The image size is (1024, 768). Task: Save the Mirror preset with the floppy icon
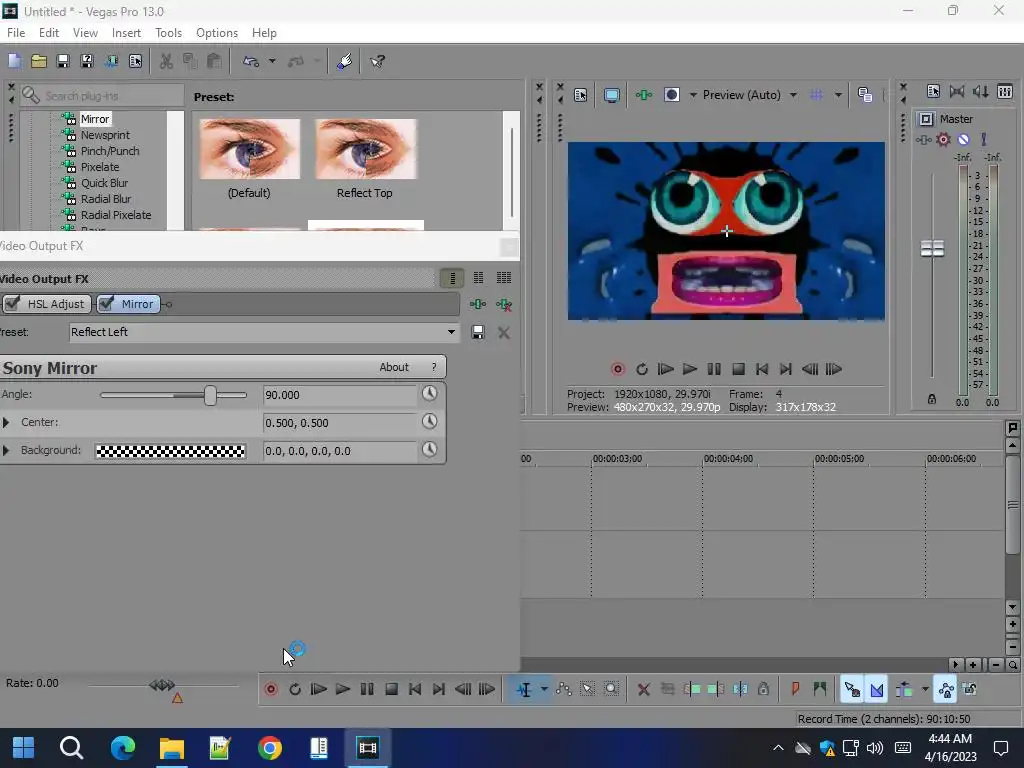click(478, 332)
